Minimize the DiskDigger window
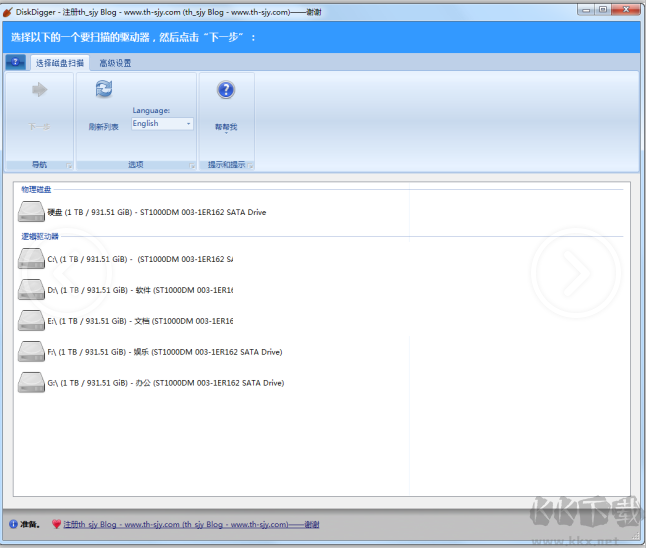 click(586, 9)
